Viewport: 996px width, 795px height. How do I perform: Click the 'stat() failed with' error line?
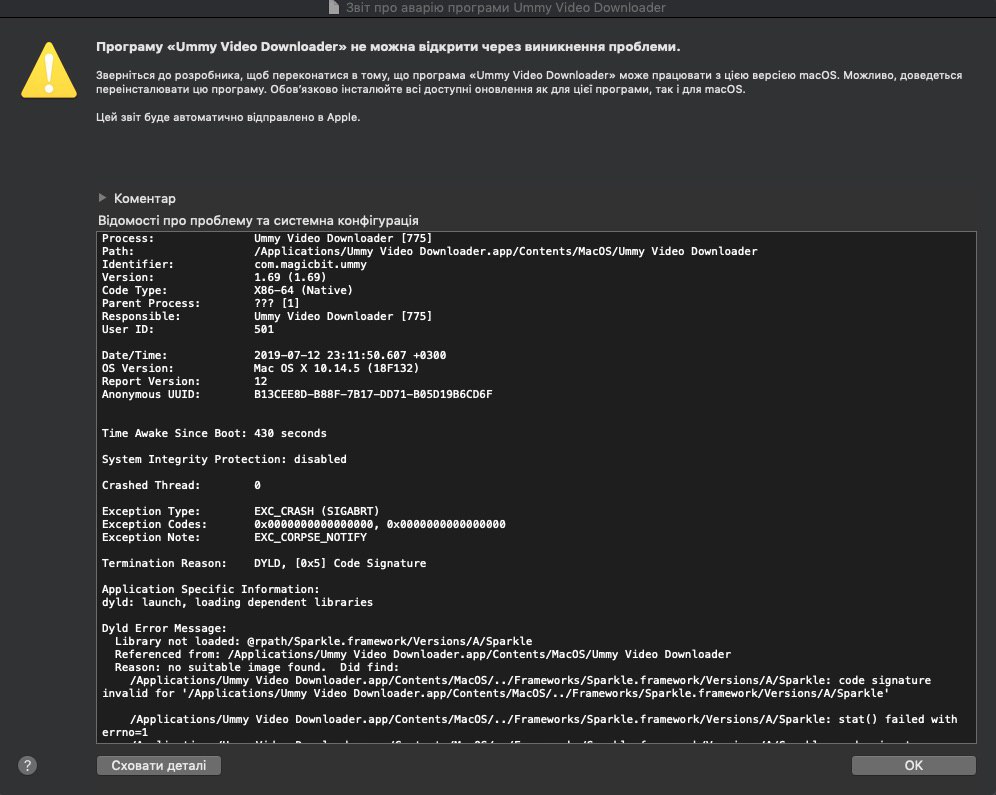coord(530,725)
